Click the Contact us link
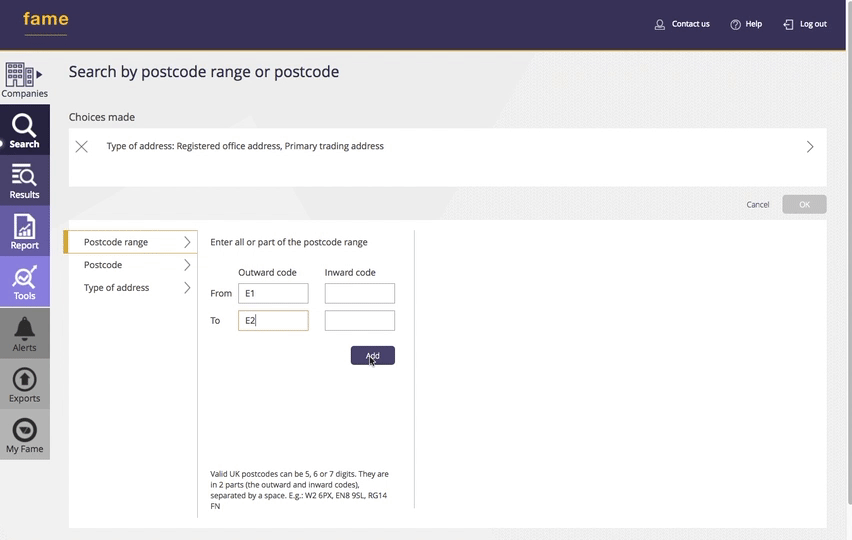Viewport: 852px width, 540px height. (682, 24)
